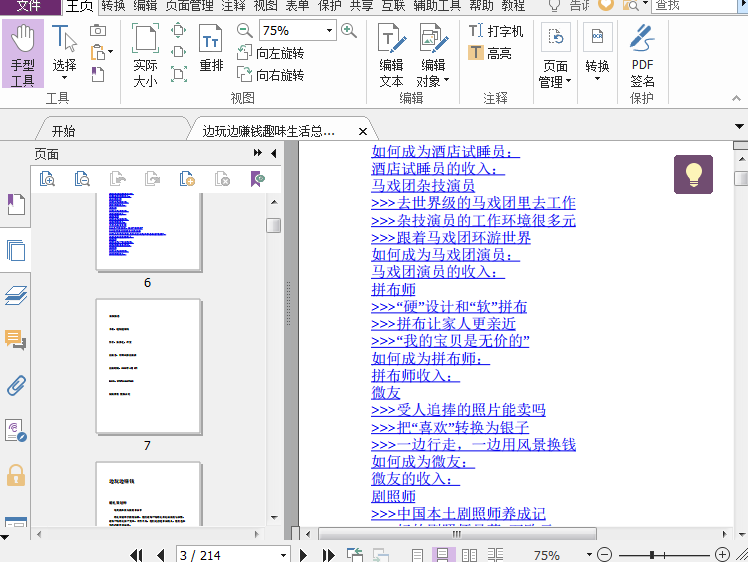Enable continuous page view mode
The width and height of the screenshot is (748, 562).
pyautogui.click(x=443, y=555)
